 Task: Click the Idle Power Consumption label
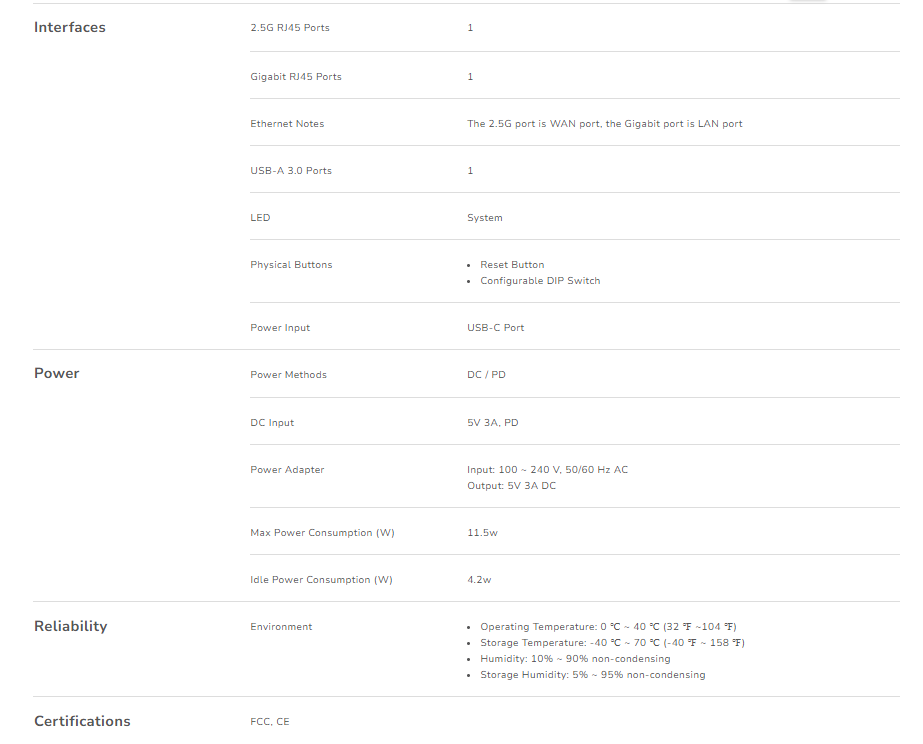[x=321, y=580]
